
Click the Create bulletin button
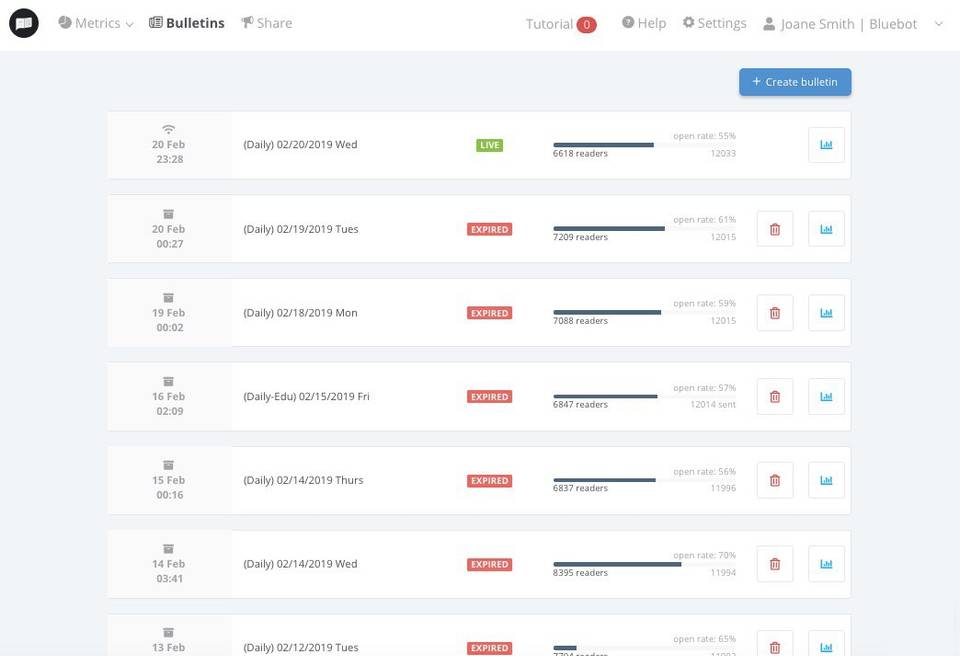795,82
